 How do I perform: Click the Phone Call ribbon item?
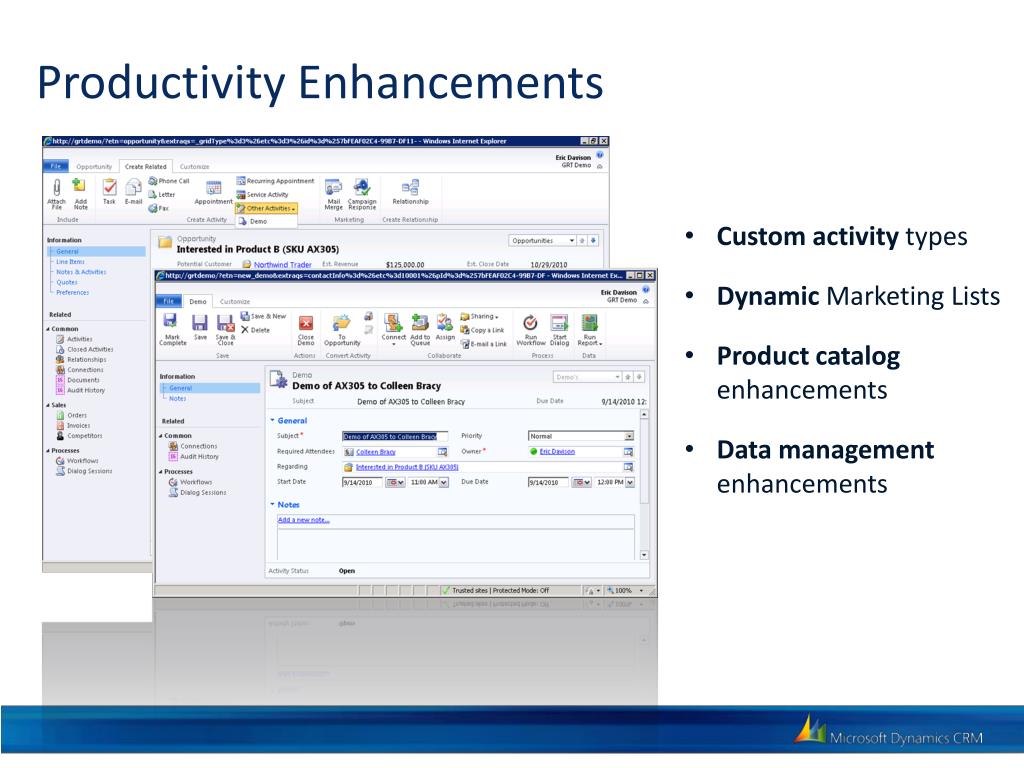point(169,181)
